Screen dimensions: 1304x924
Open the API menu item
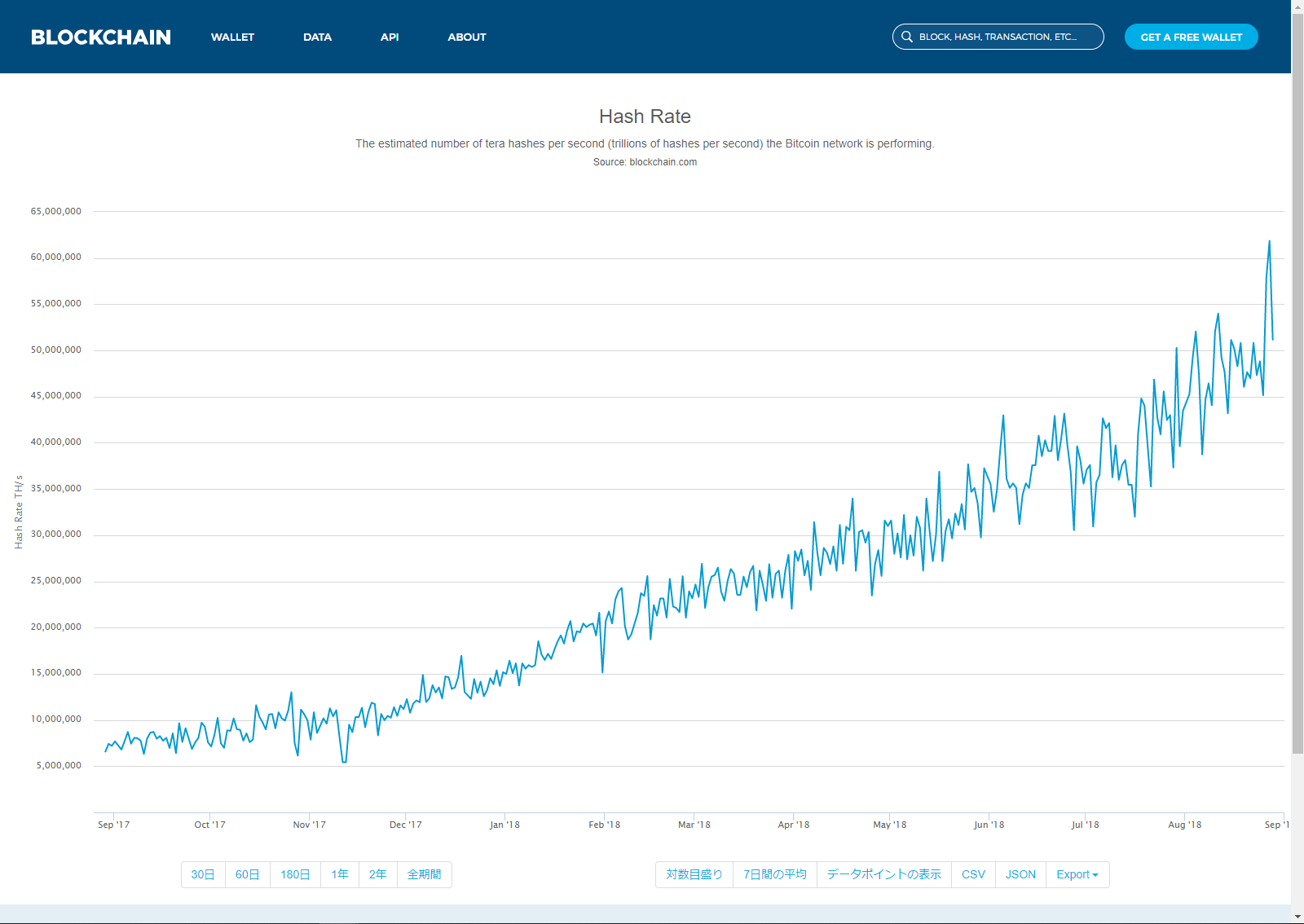390,37
